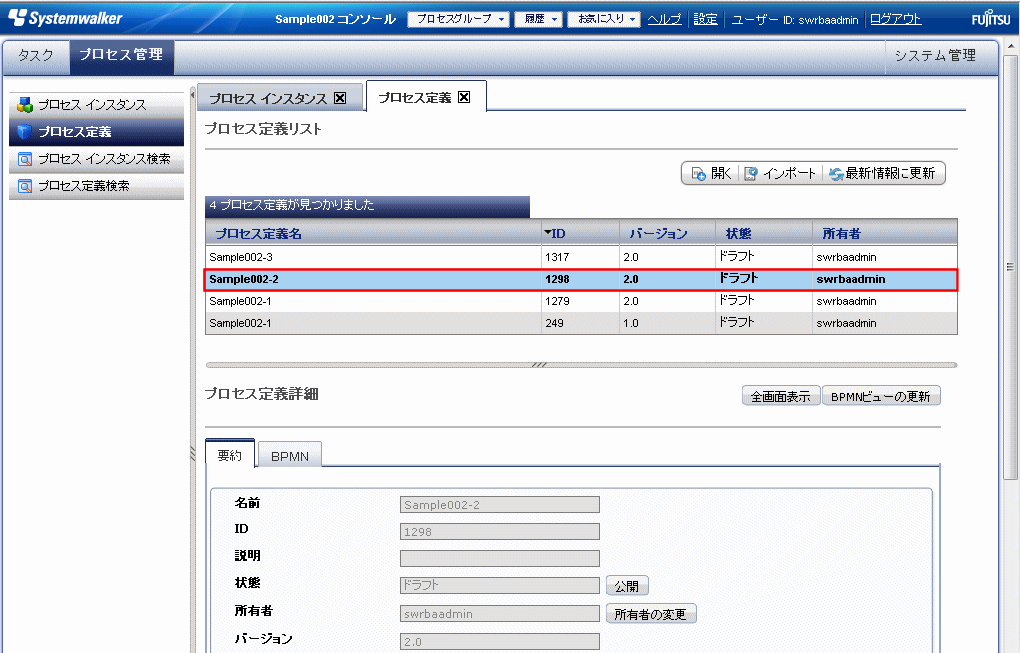Click the 開く button with folder icon
The width and height of the screenshot is (1020, 653).
pyautogui.click(x=709, y=174)
